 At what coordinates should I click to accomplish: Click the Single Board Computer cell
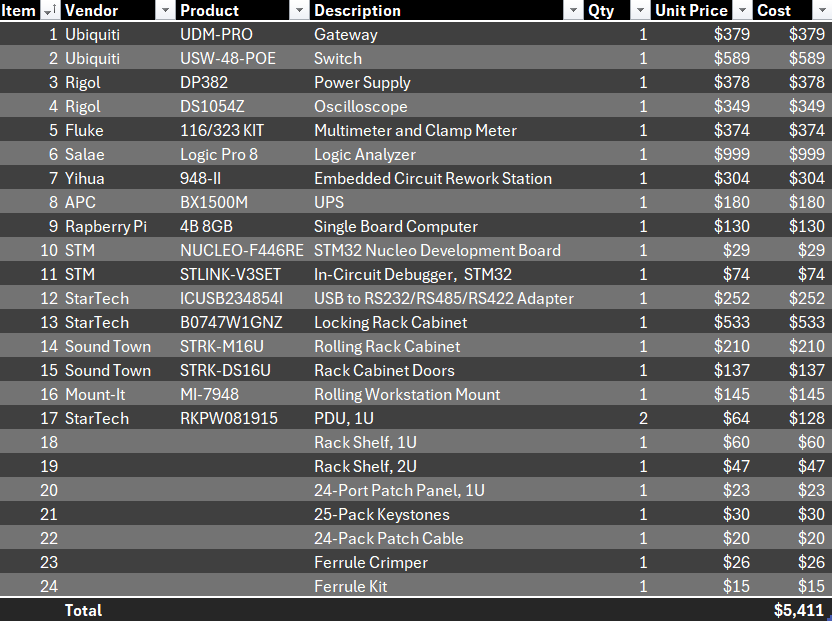coord(447,227)
